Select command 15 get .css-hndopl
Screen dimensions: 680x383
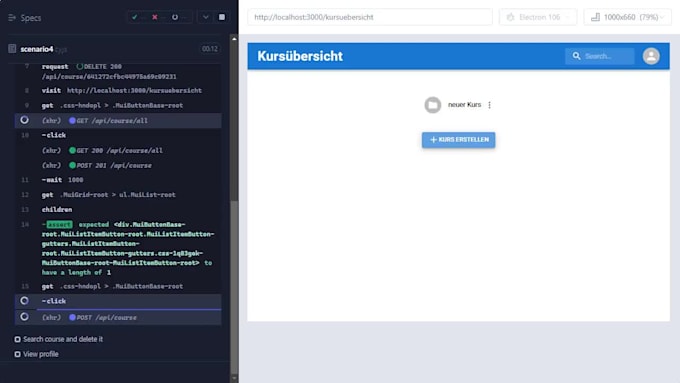(118, 286)
